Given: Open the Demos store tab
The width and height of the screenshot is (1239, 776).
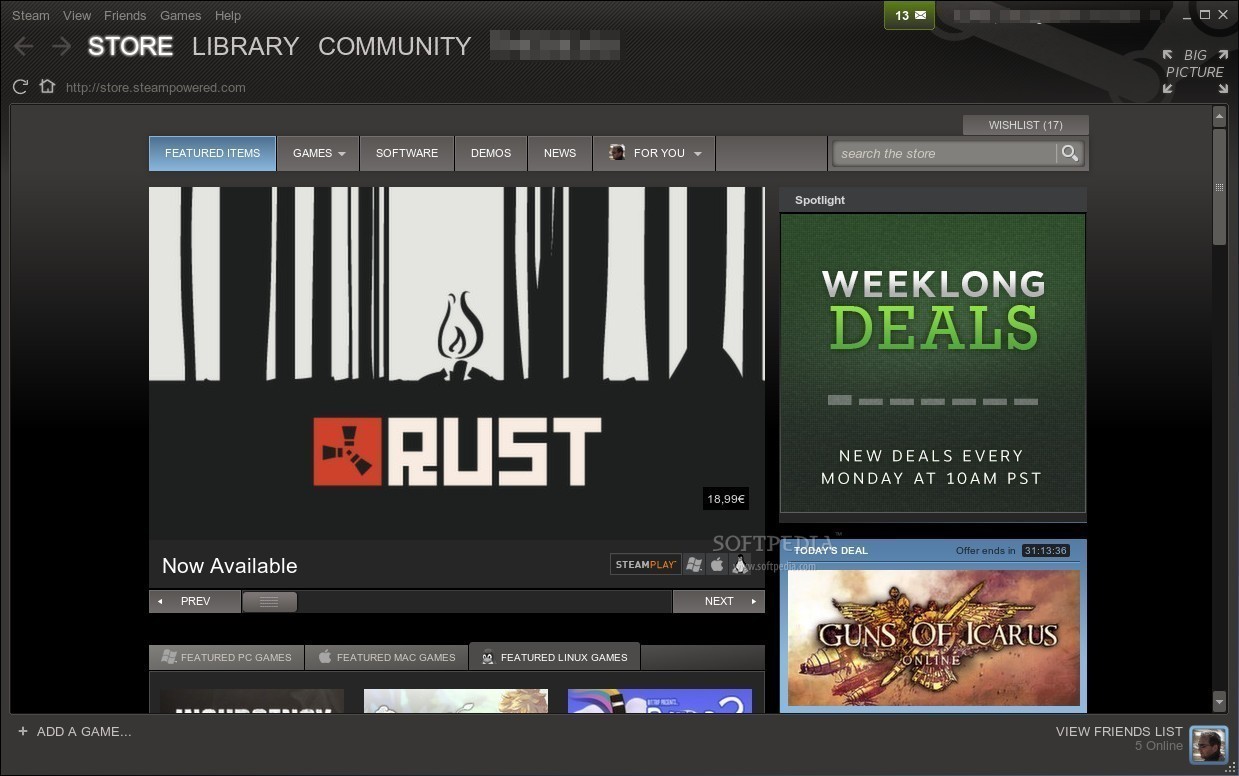Looking at the screenshot, I should (491, 153).
